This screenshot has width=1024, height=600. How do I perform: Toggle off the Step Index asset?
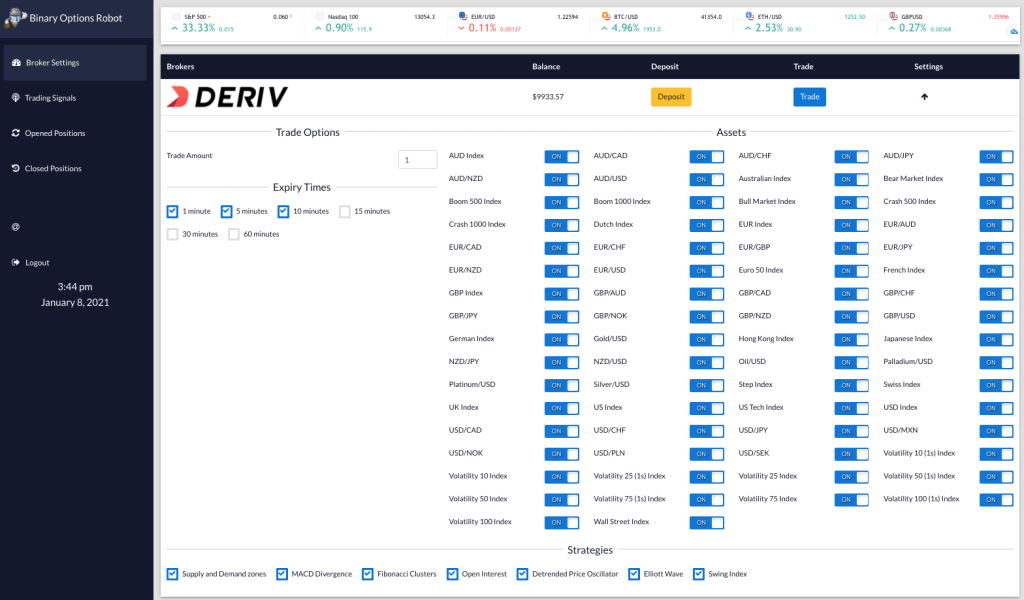point(852,385)
